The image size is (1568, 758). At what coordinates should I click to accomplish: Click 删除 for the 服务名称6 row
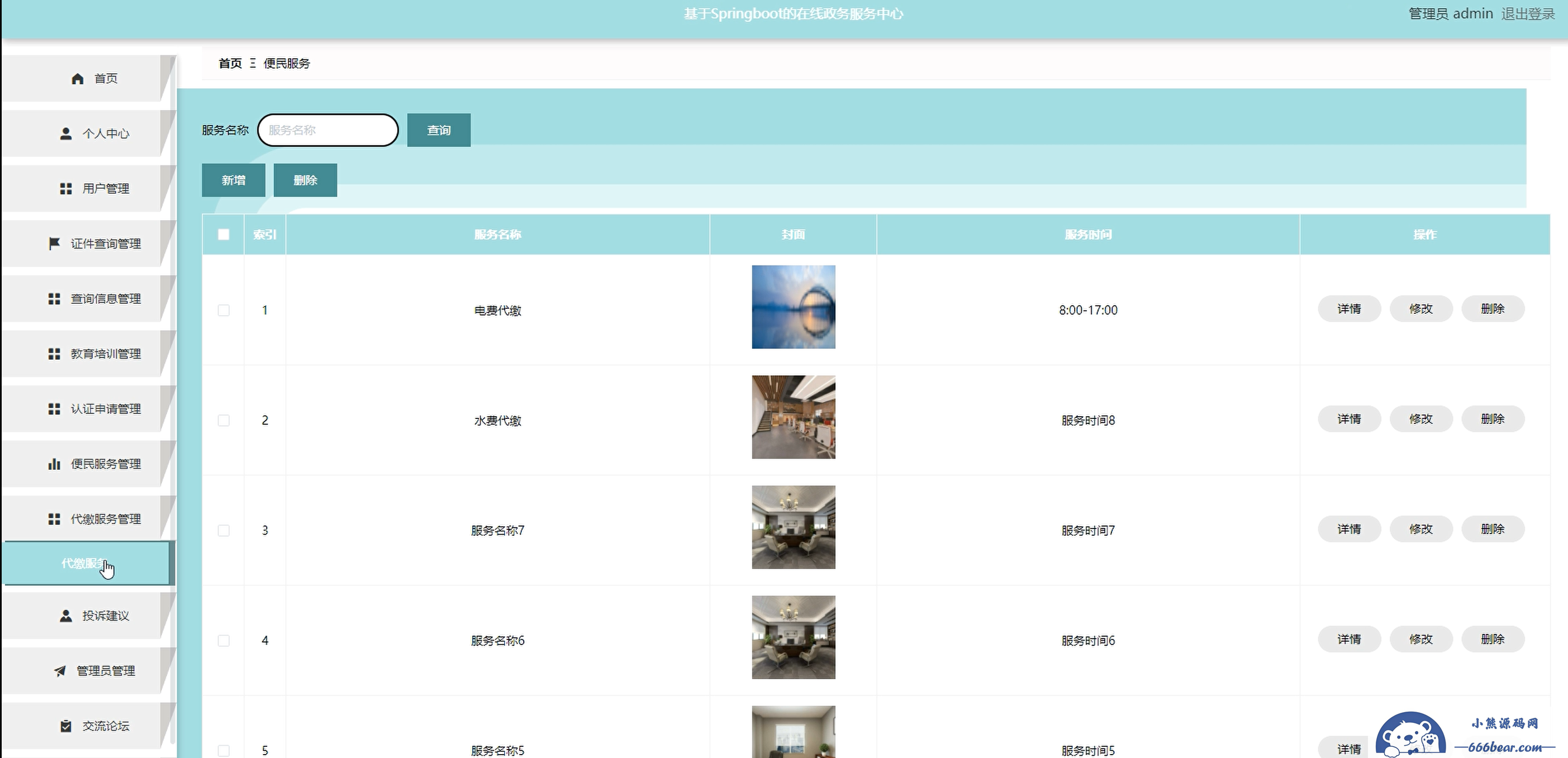pyautogui.click(x=1493, y=640)
